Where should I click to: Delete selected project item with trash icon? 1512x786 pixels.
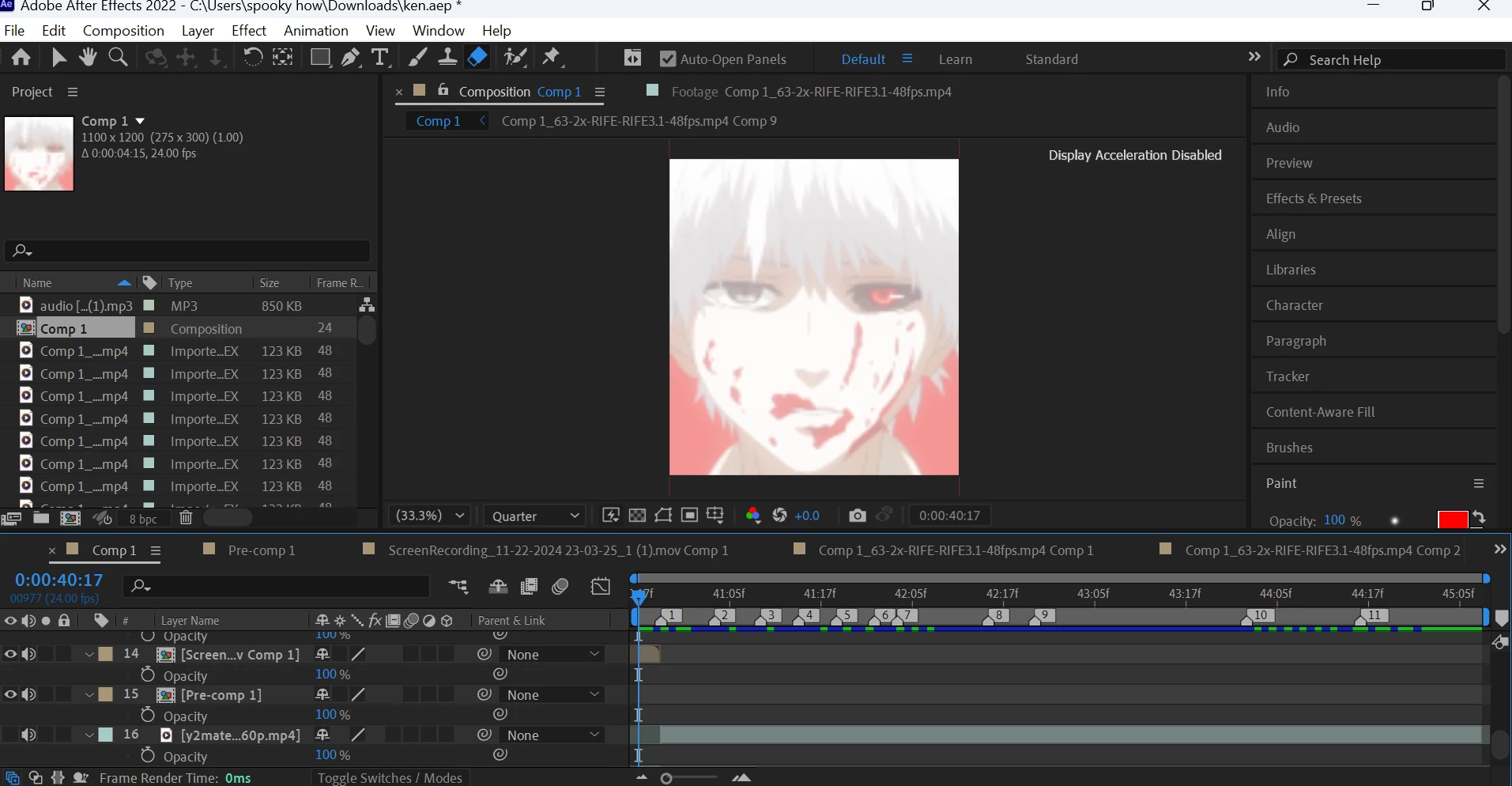[x=186, y=518]
